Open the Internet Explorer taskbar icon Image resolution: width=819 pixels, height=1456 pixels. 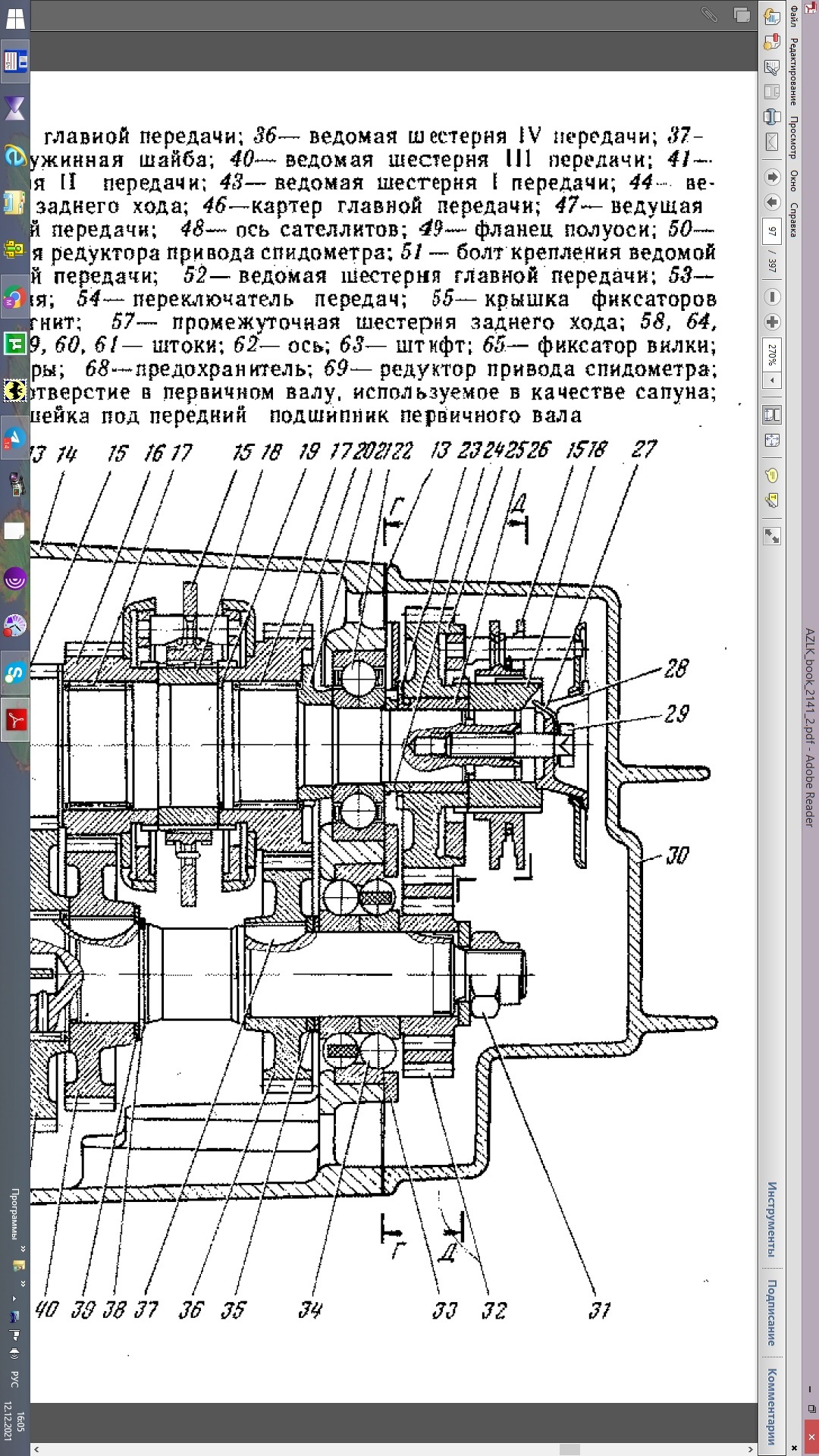[x=15, y=155]
